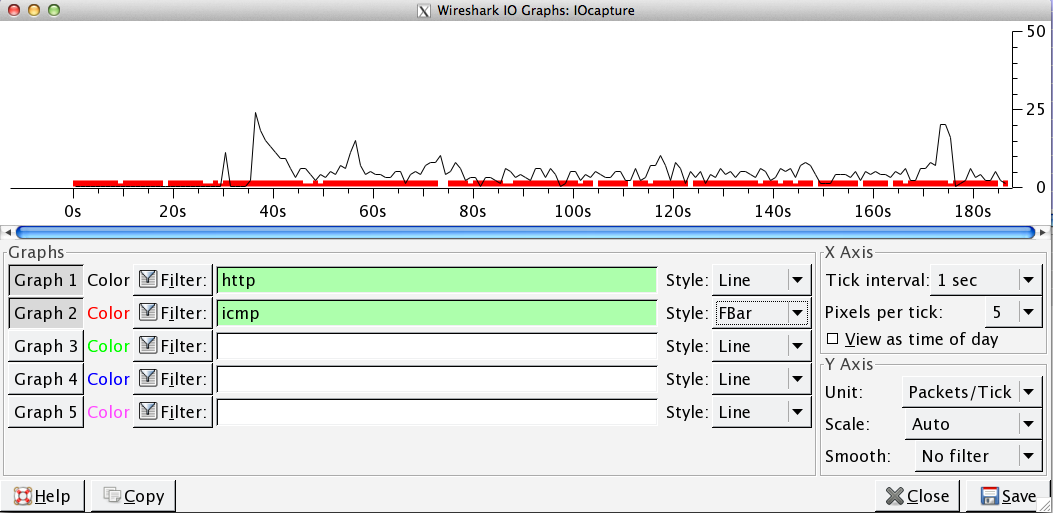The width and height of the screenshot is (1053, 513).
Task: Check View as time of day
Action: click(913, 339)
